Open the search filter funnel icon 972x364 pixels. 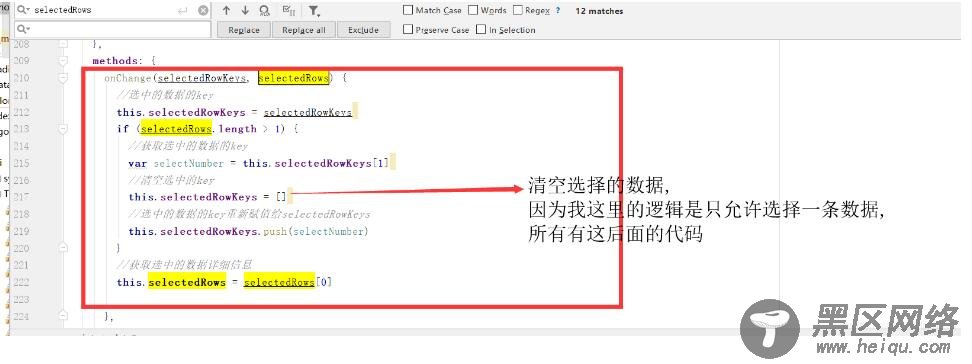tap(314, 11)
